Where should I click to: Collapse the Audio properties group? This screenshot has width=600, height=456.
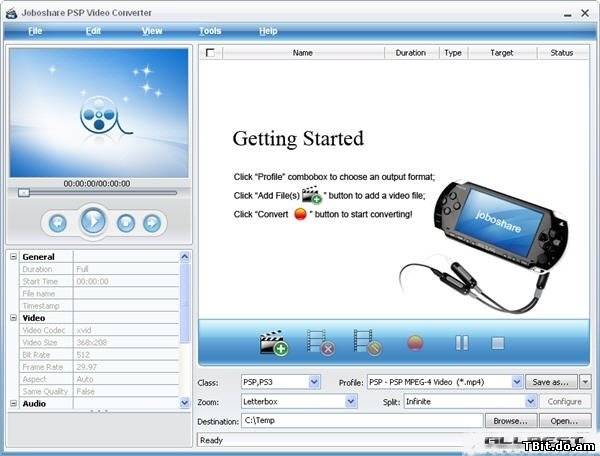pyautogui.click(x=13, y=403)
